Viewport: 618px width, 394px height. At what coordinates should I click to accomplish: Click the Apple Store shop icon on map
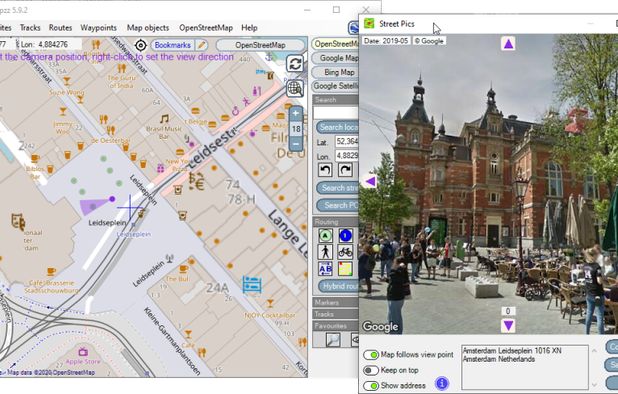click(x=83, y=351)
